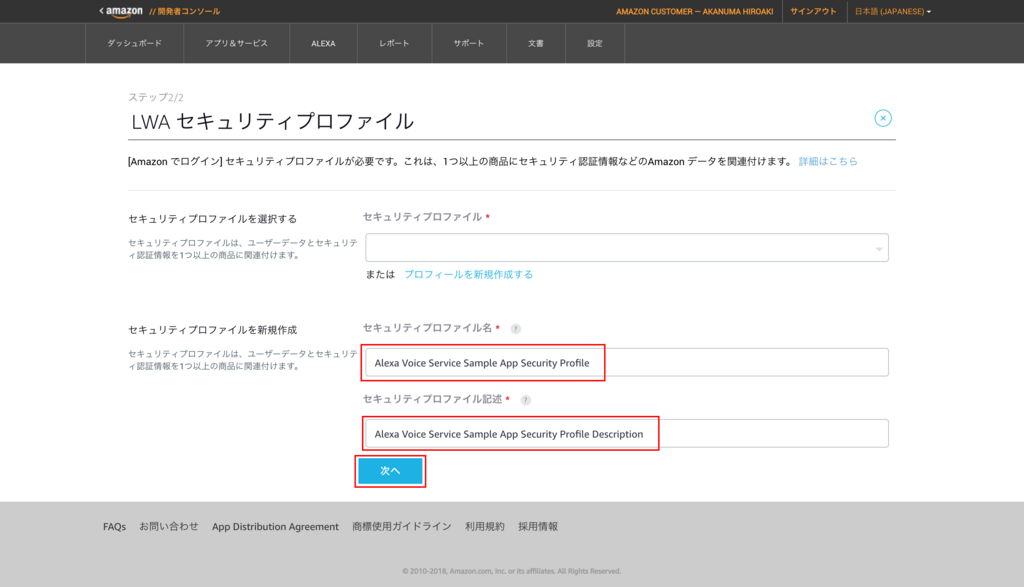Open the セキュリティプロファイル dropdown
Screen dimensions: 1024x587
point(627,248)
